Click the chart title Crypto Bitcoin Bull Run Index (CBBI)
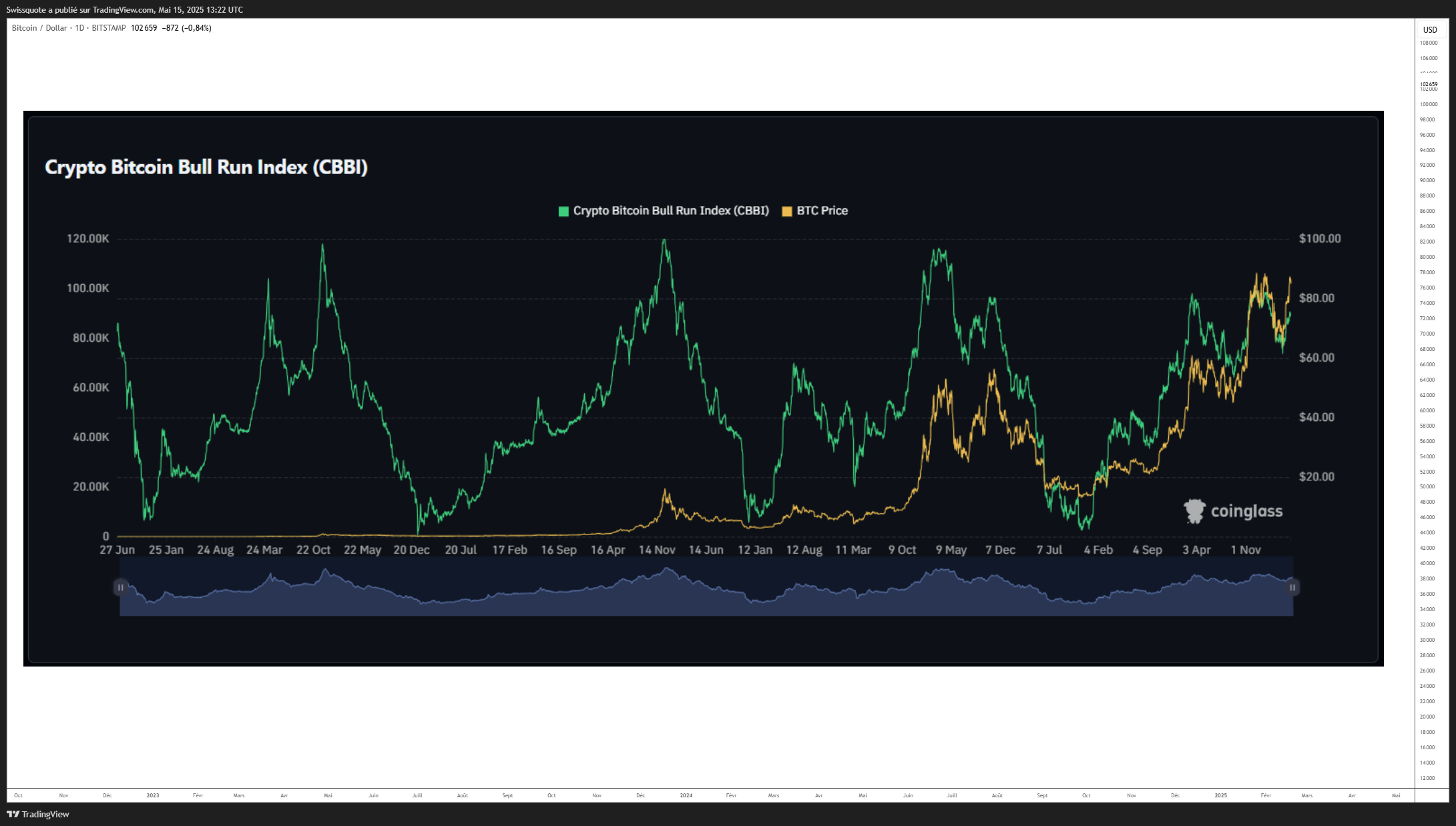The width and height of the screenshot is (1456, 826). point(206,167)
